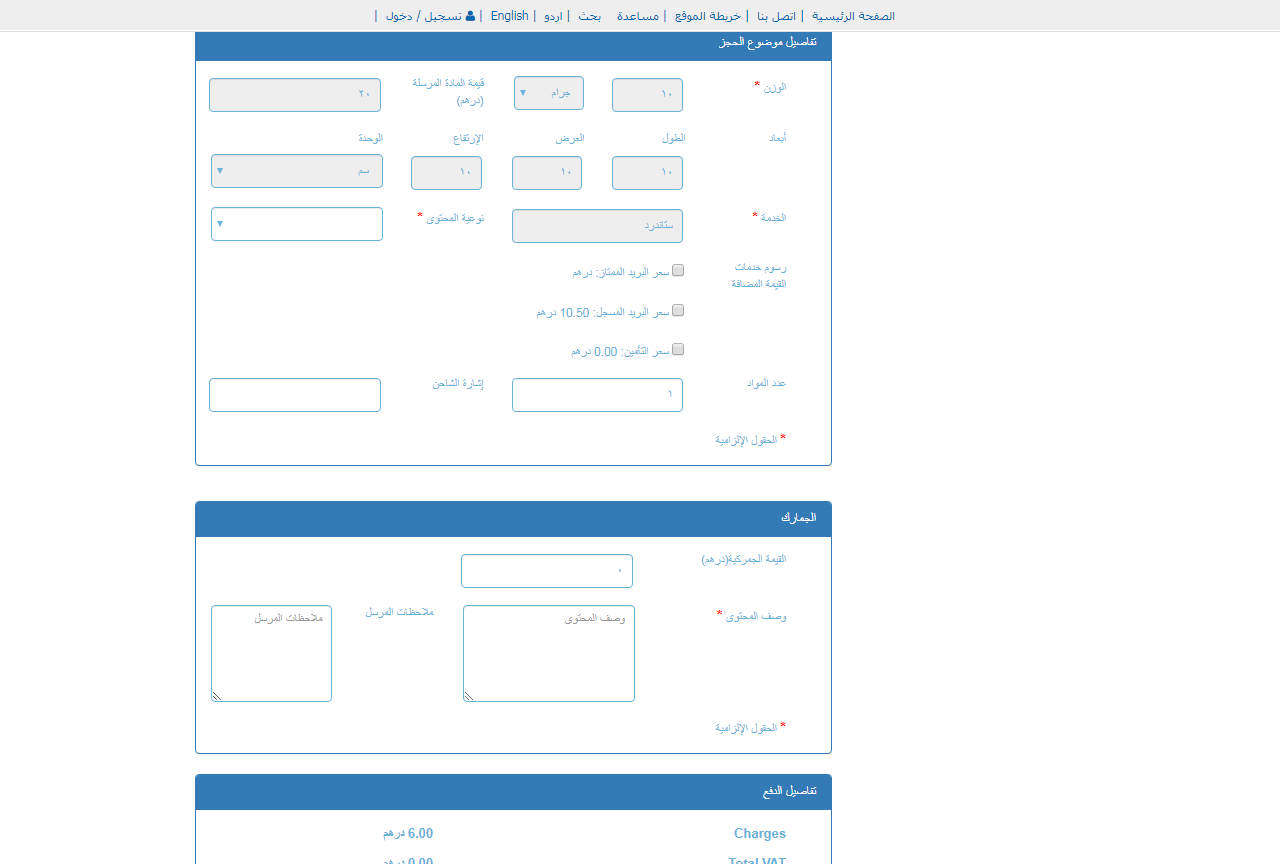Viewport: 1280px width, 864px height.
Task: Check the insurance price 0.00 dirham box
Action: (678, 349)
